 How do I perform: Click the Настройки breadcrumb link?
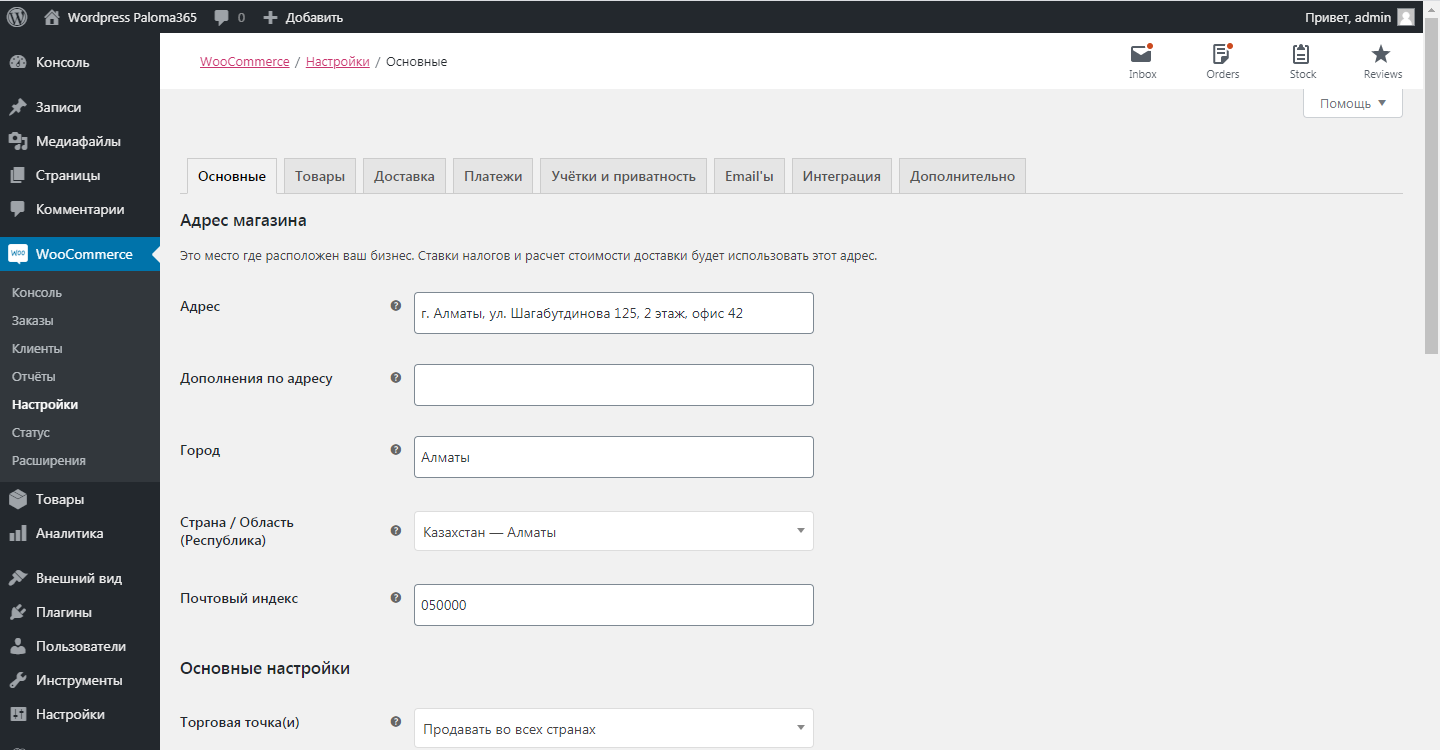(x=337, y=62)
